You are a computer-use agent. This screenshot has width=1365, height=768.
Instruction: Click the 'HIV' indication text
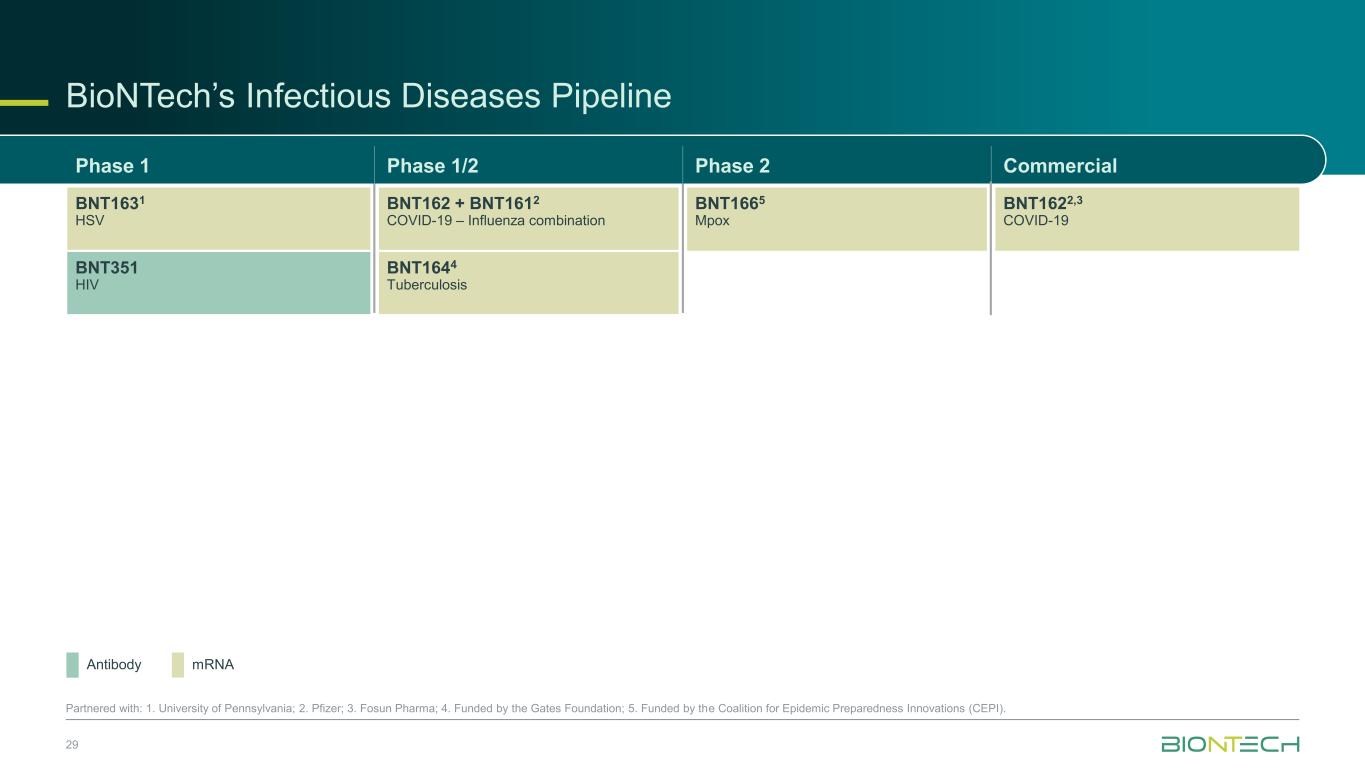click(87, 285)
